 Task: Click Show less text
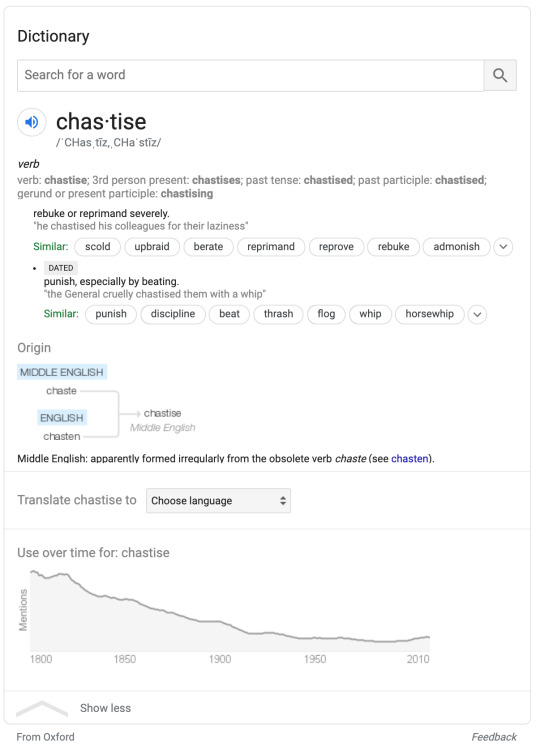(105, 708)
